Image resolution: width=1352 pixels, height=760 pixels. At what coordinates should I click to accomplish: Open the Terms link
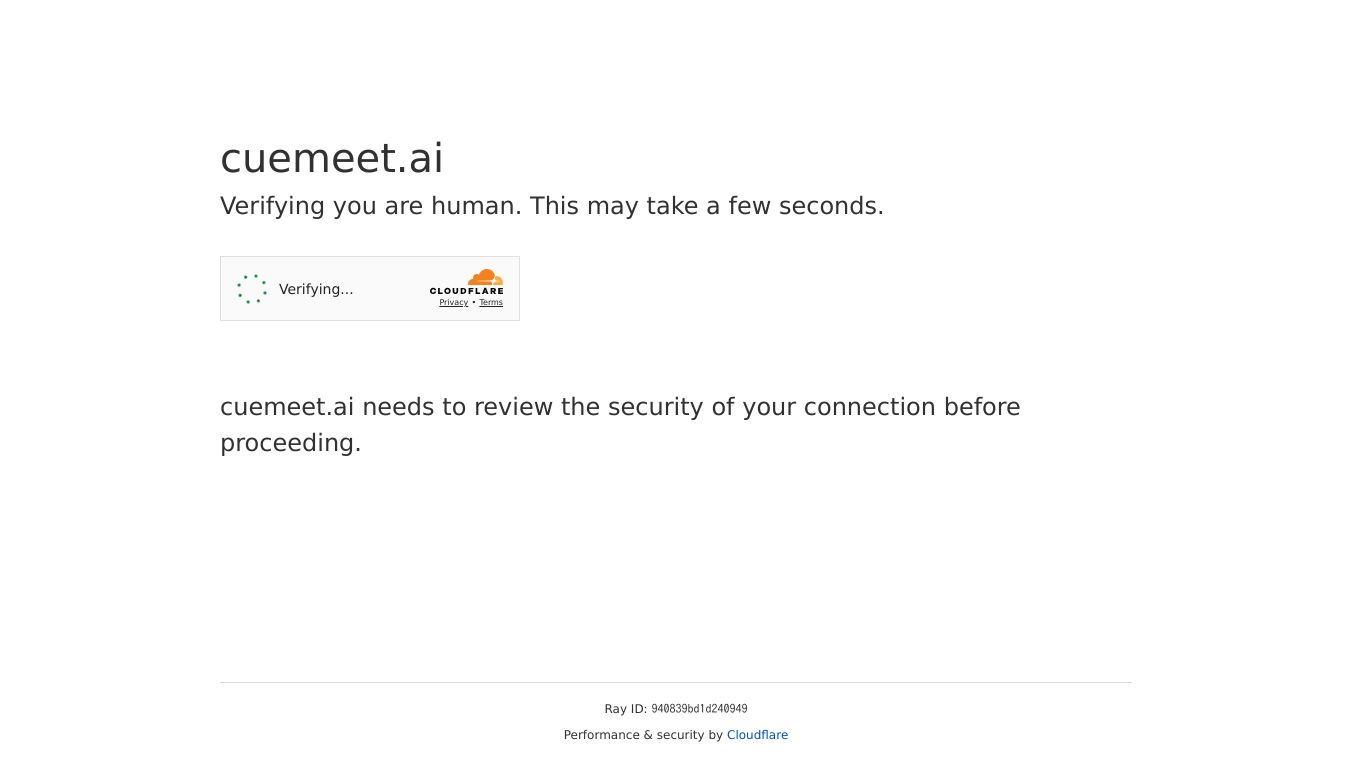[x=491, y=303]
